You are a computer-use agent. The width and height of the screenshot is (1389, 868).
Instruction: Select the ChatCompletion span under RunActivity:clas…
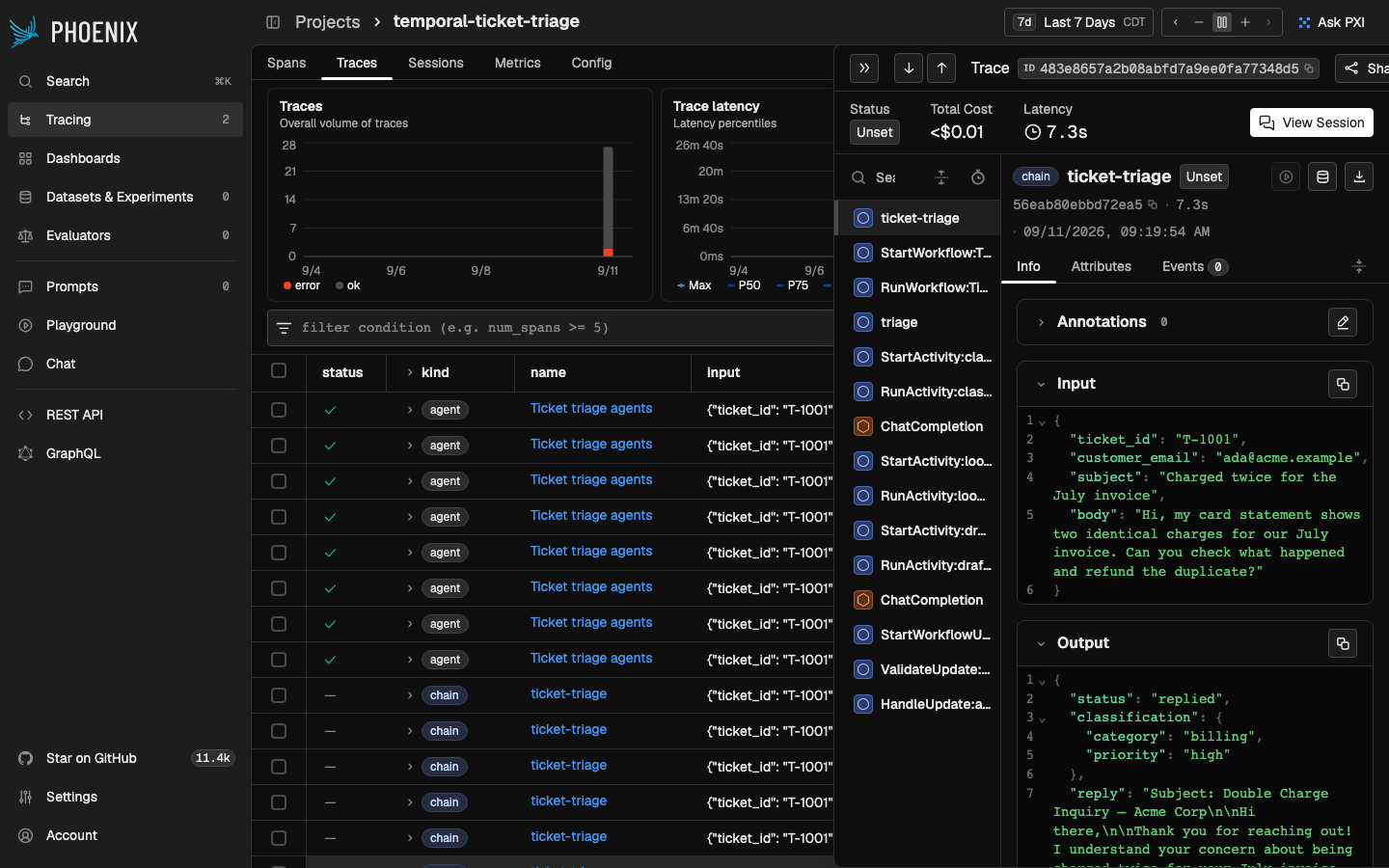pyautogui.click(x=919, y=426)
